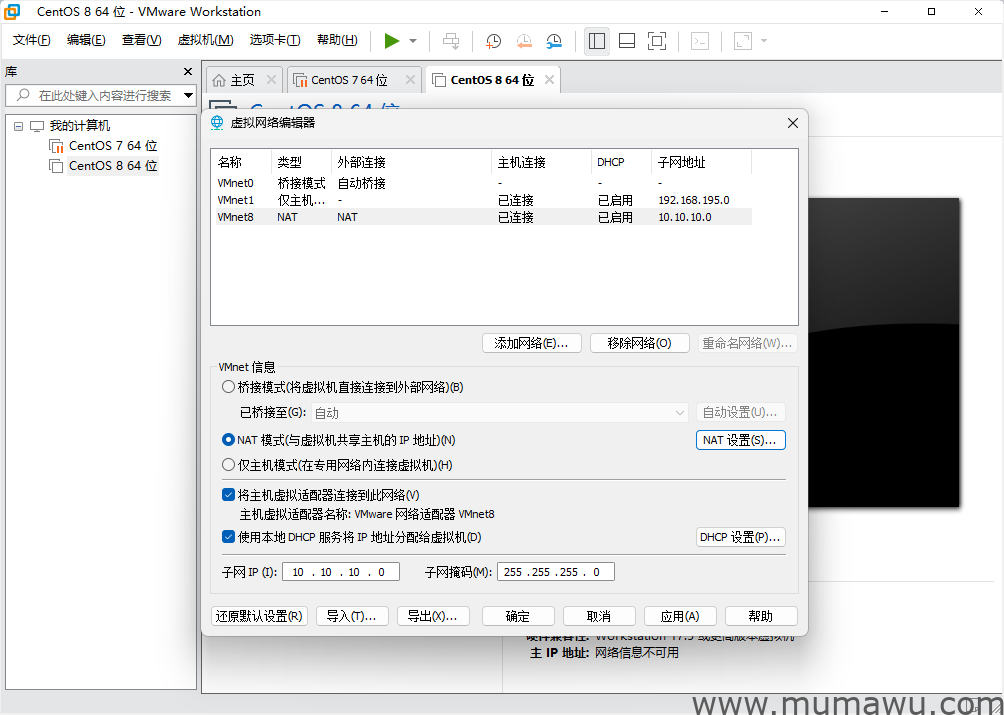1004x715 pixels.
Task: Power on the virtual machine
Action: click(393, 40)
